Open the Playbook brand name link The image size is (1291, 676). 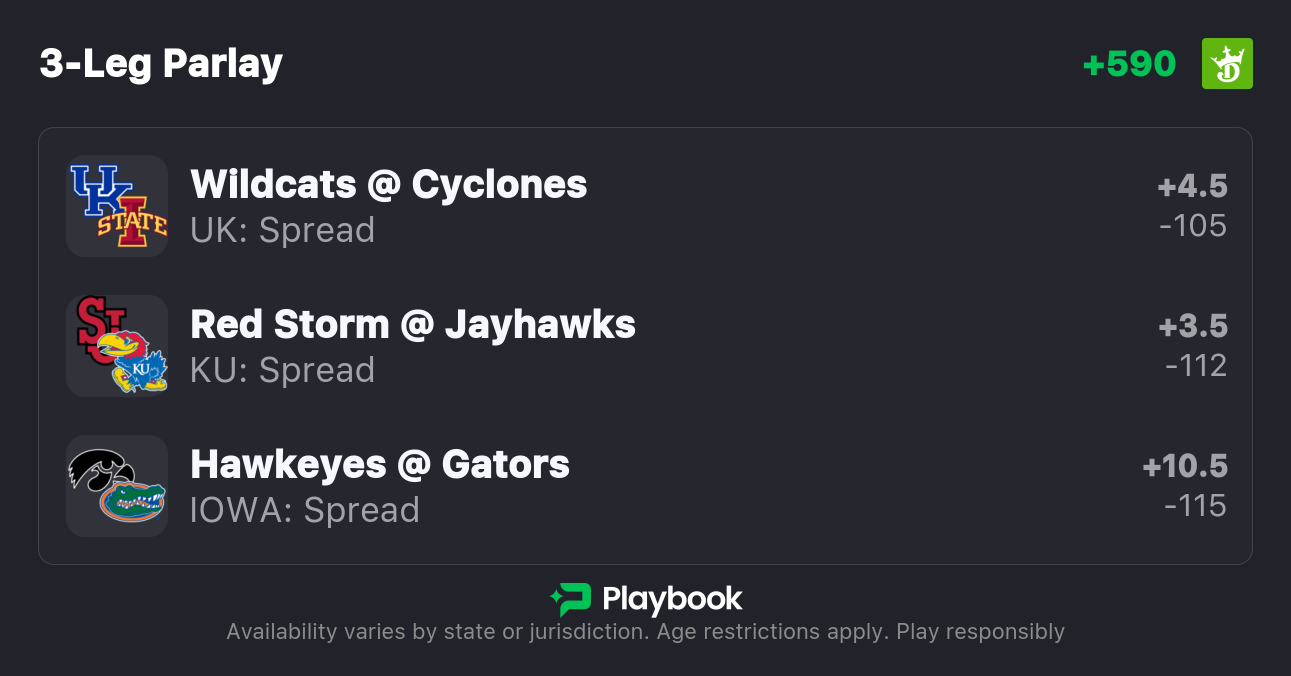click(x=672, y=599)
